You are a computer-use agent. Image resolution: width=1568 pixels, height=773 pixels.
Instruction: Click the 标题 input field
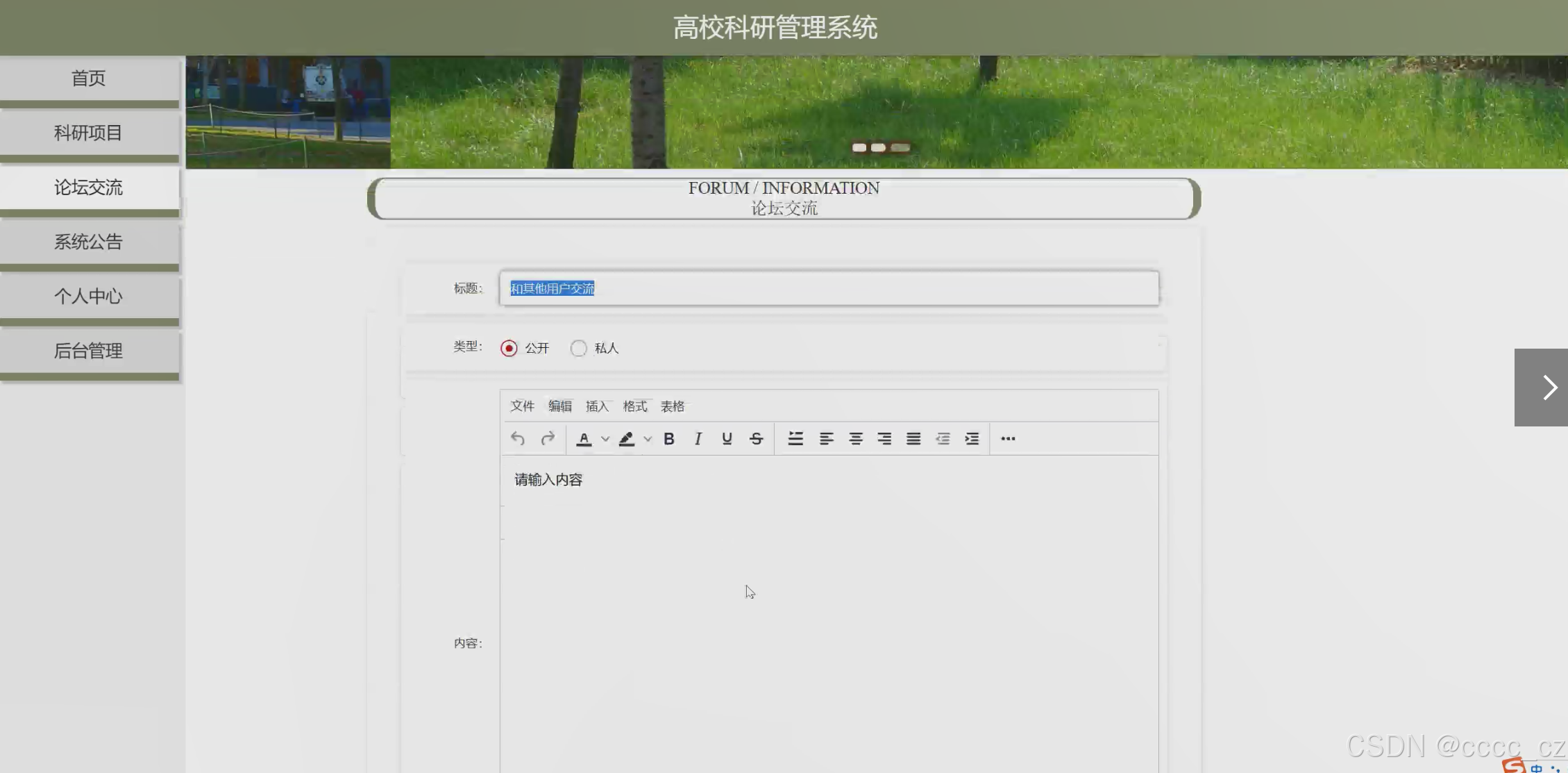click(828, 288)
